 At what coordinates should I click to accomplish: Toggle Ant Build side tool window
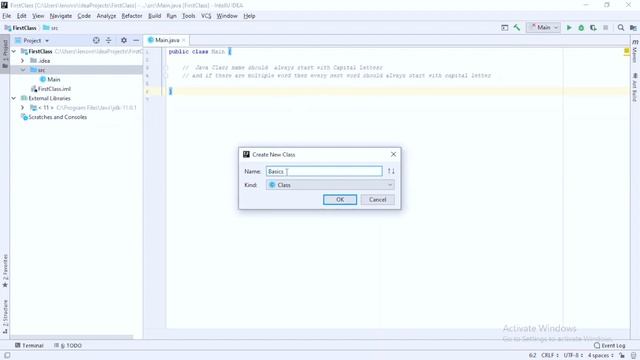635,87
